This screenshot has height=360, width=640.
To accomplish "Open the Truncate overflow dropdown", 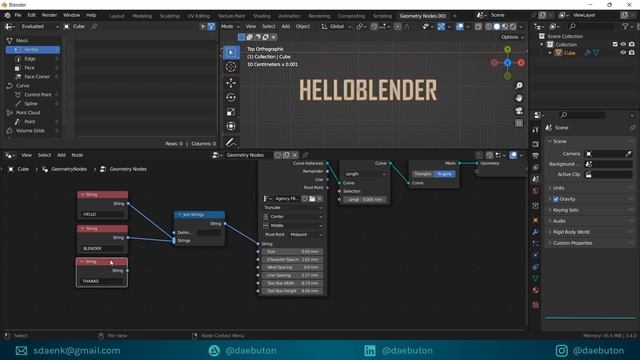I will [293, 208].
